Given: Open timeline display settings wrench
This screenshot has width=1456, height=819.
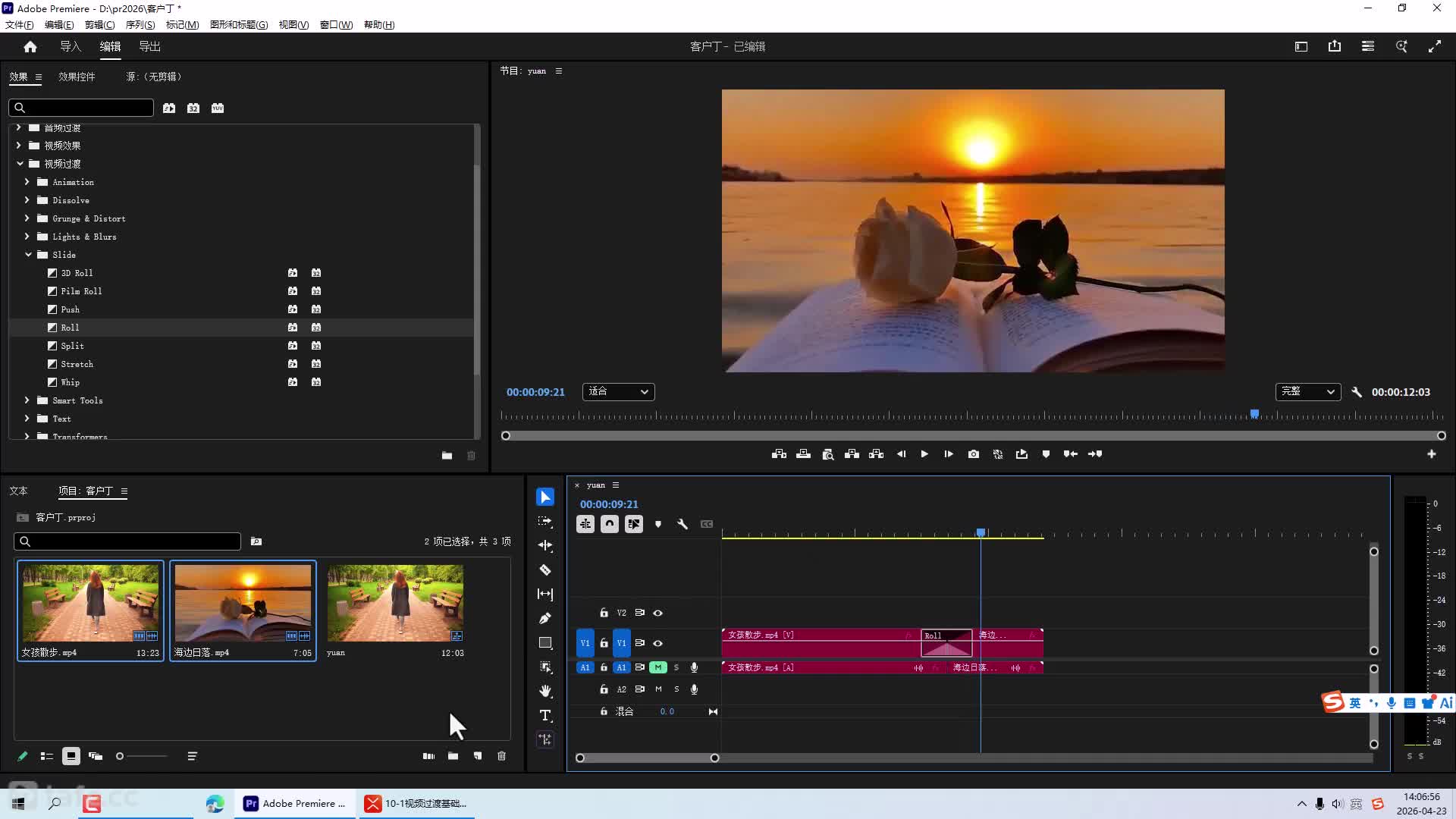Looking at the screenshot, I should click(x=682, y=524).
